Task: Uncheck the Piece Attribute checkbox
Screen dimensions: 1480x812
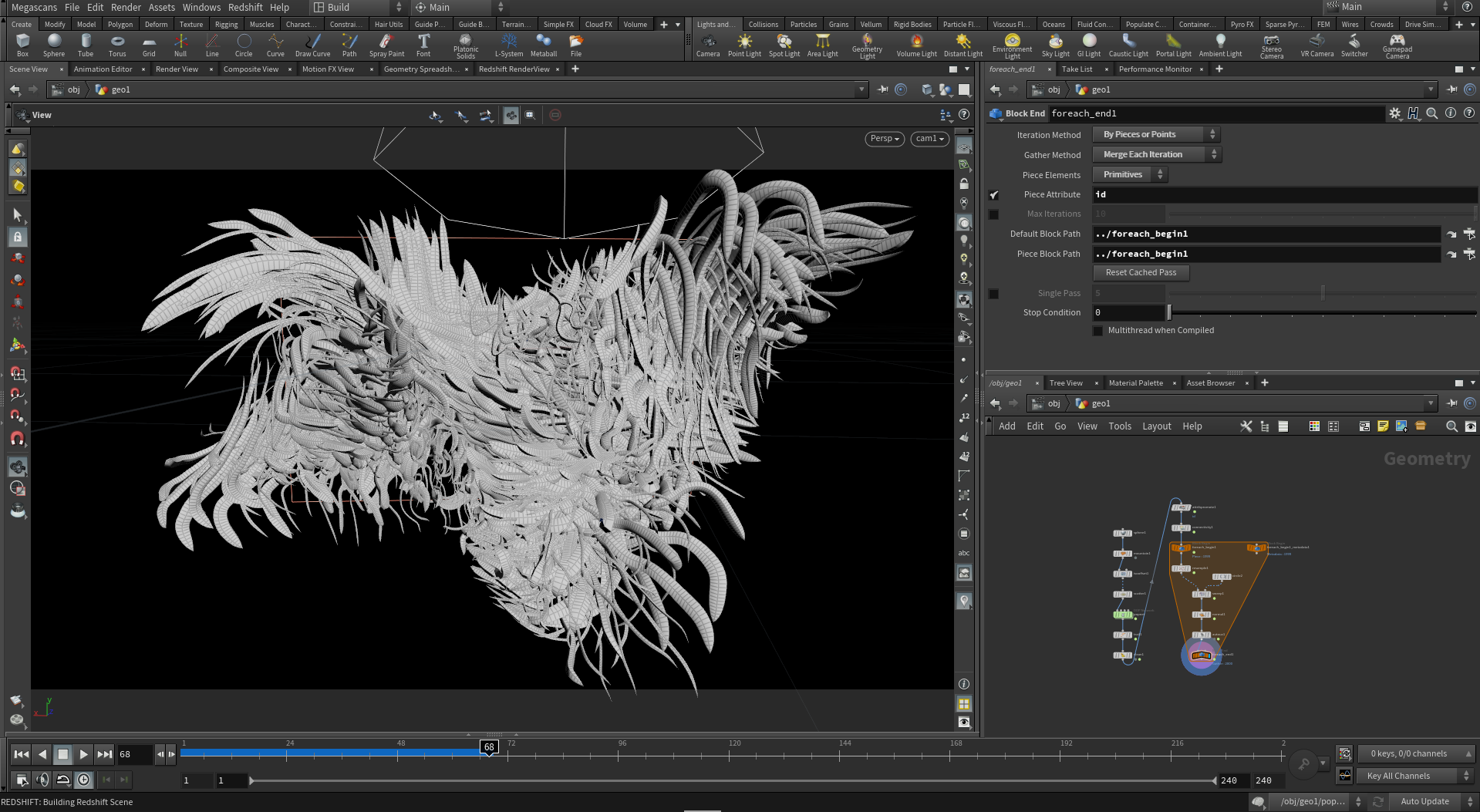Action: pos(993,195)
